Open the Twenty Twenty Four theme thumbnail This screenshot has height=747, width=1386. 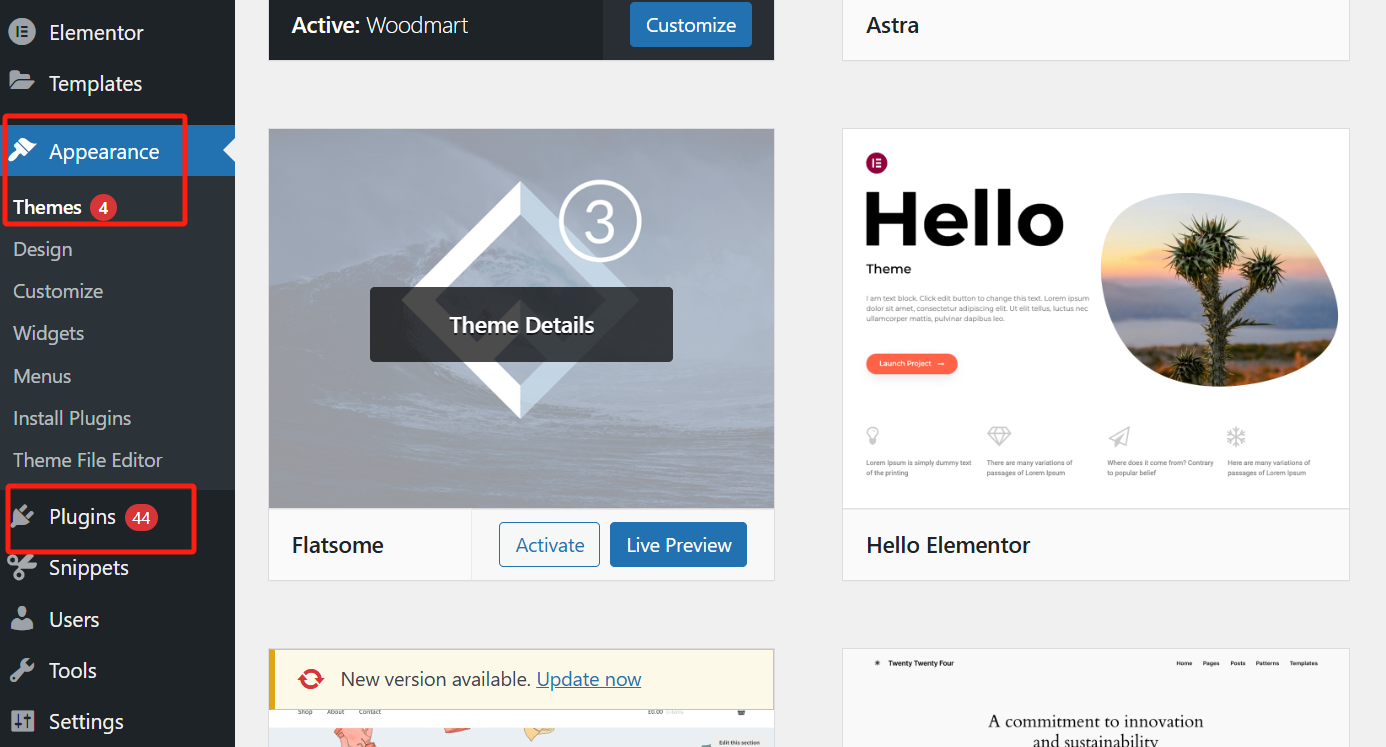click(x=1096, y=698)
